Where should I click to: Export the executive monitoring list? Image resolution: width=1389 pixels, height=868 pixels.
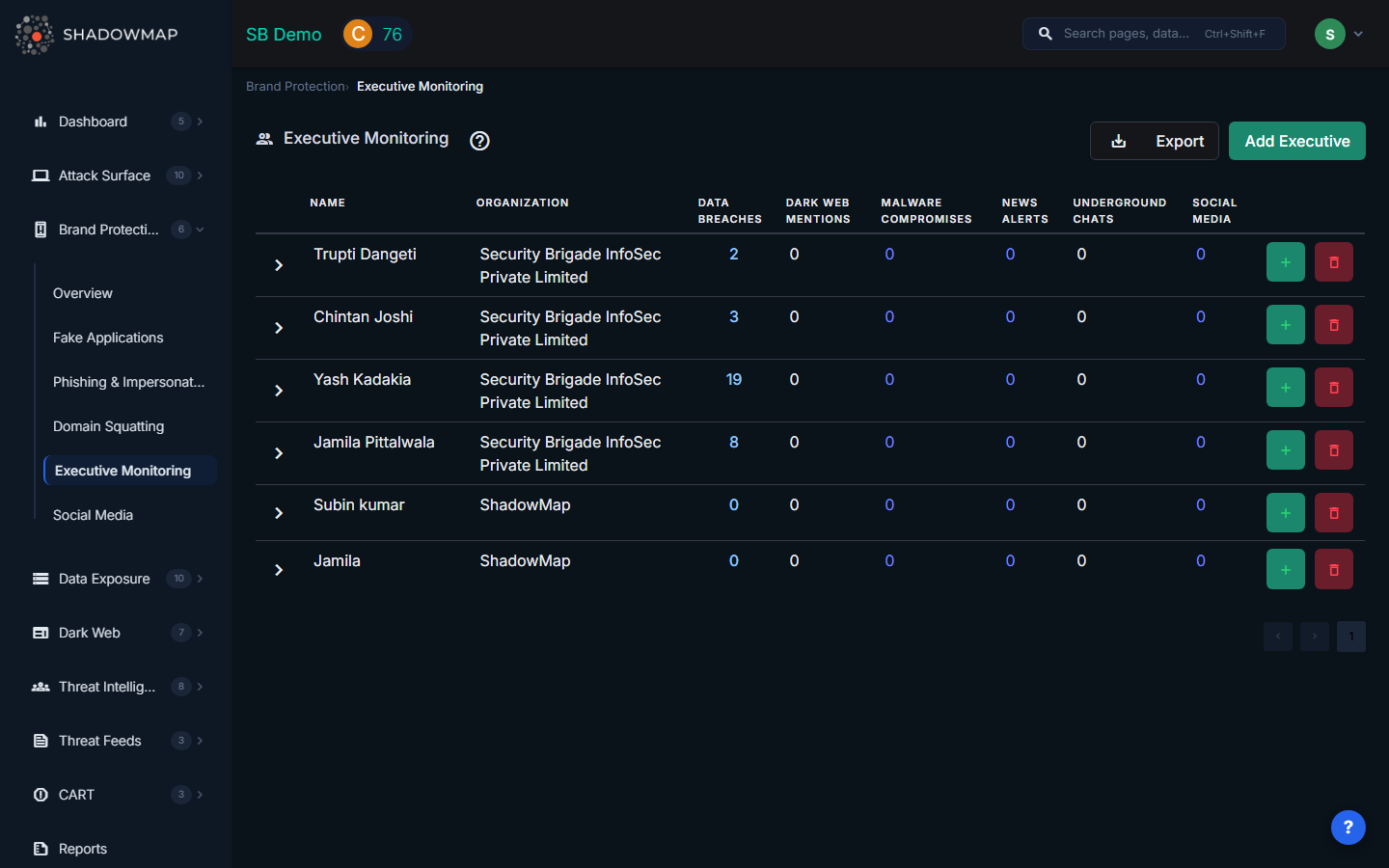click(x=1155, y=141)
